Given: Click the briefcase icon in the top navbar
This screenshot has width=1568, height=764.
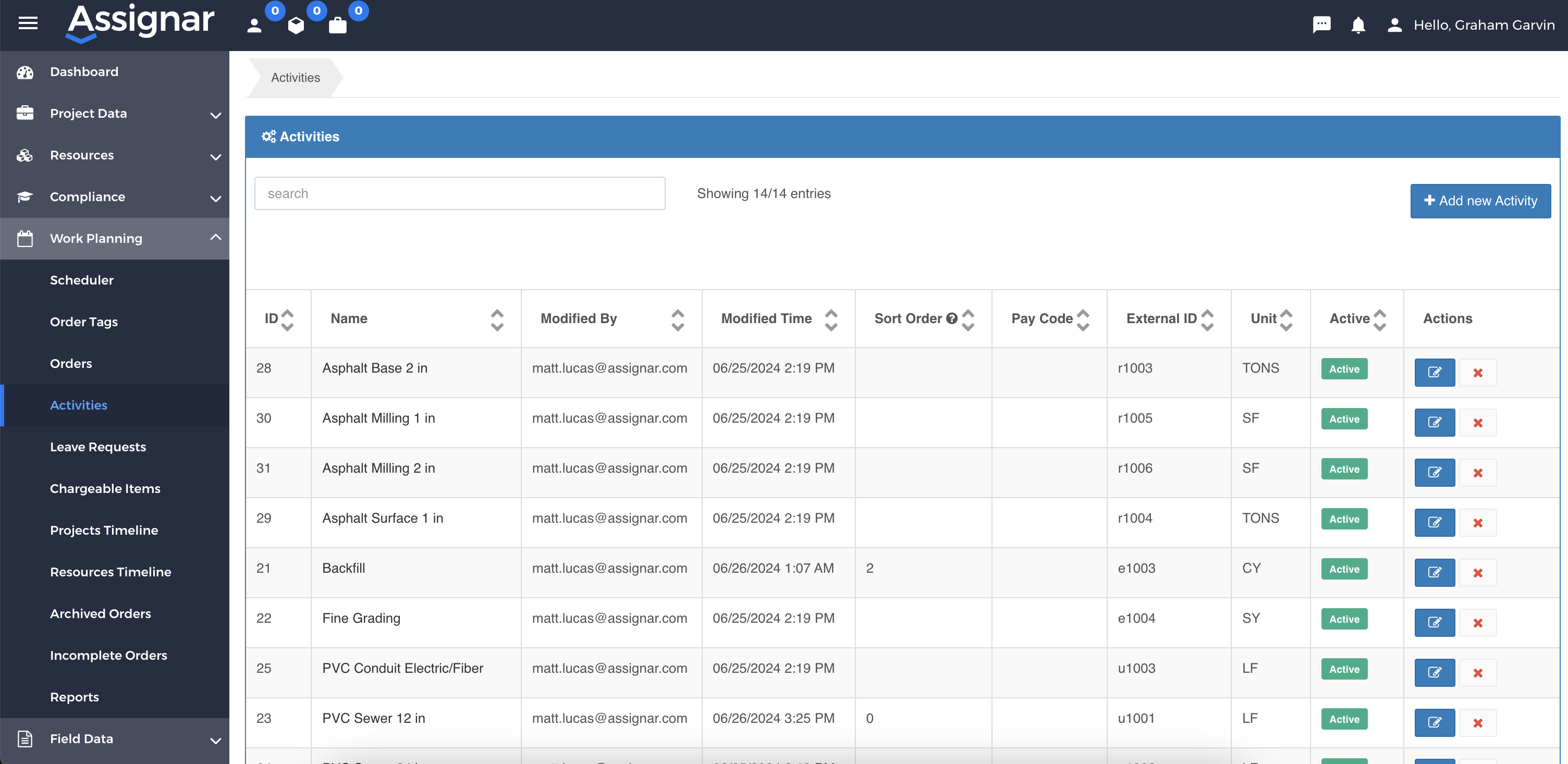Looking at the screenshot, I should tap(338, 25).
